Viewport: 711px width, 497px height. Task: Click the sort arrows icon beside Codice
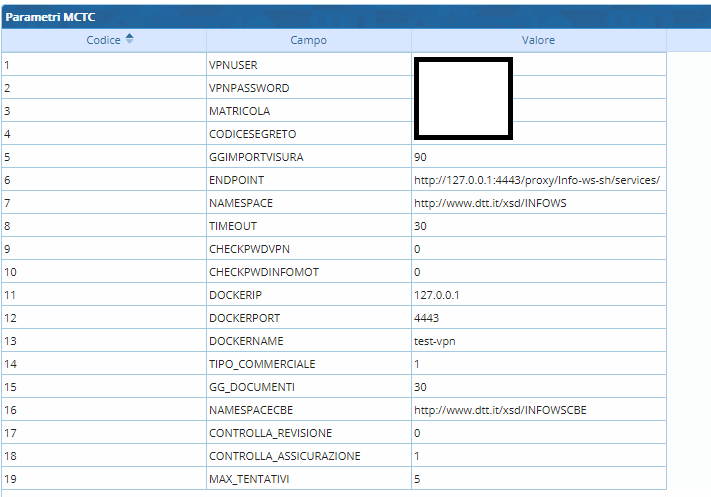129,40
